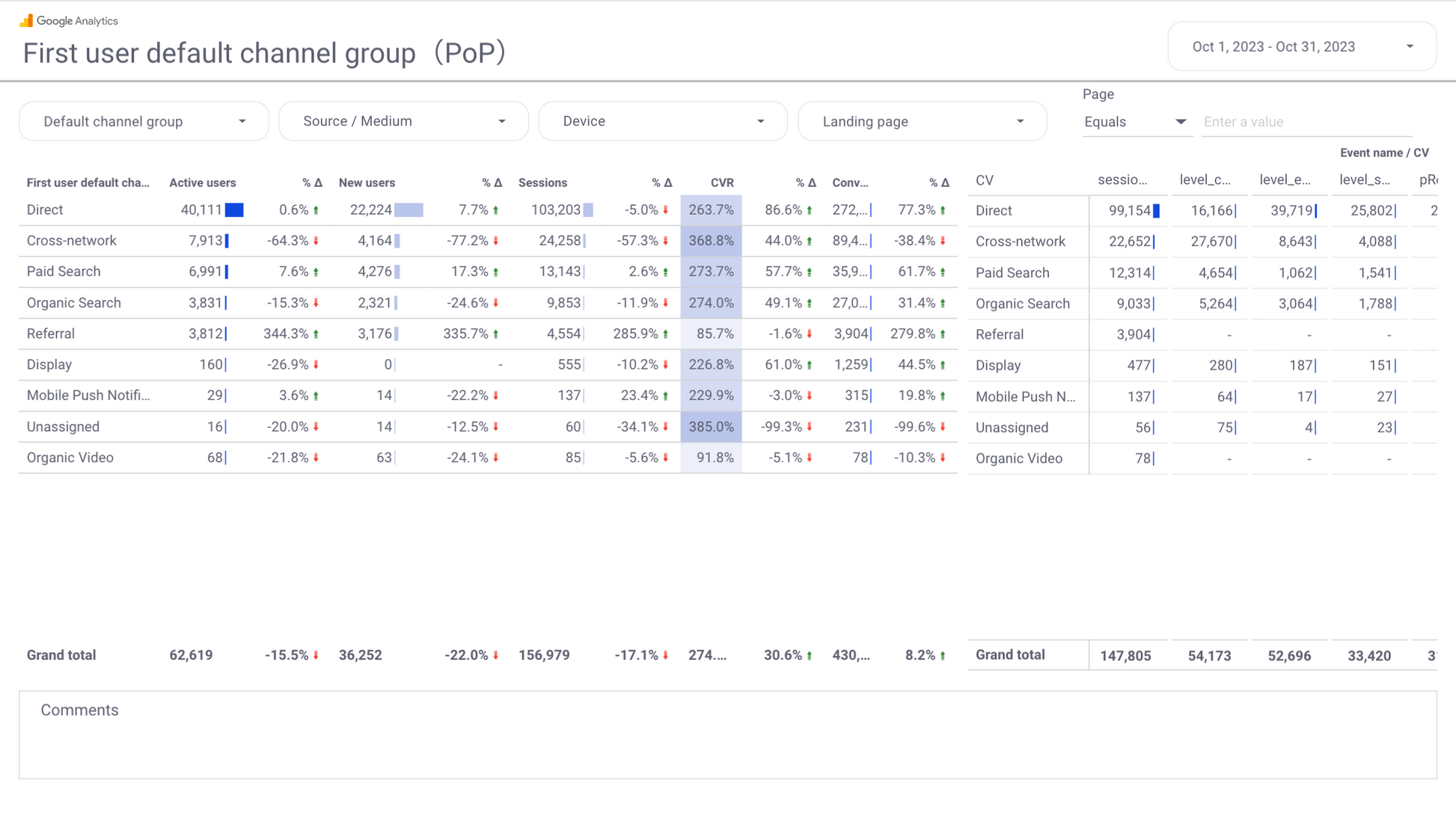Viewport: 1456px width, 819px height.
Task: Click the Direct CVR 263.7% highlighted cell
Action: [711, 210]
